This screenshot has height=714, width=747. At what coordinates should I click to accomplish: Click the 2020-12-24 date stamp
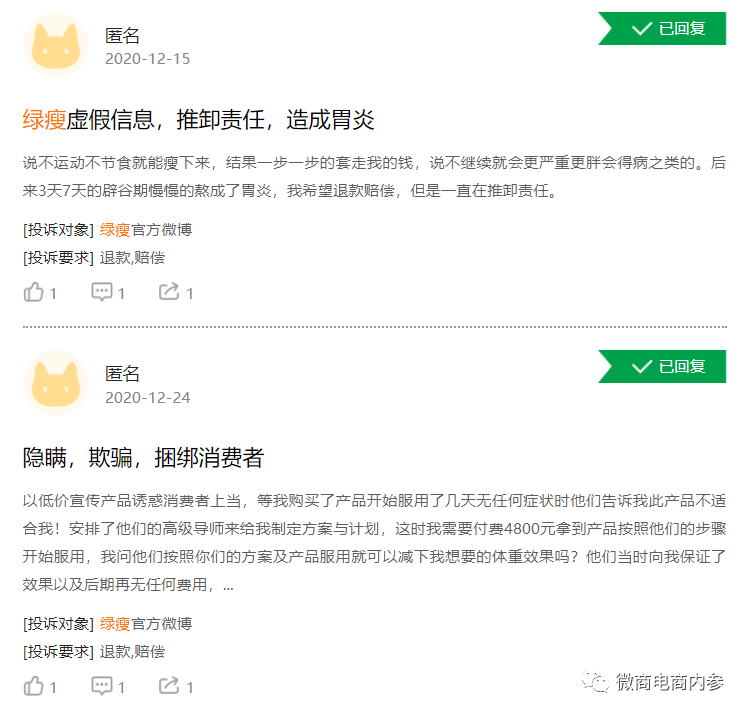tap(147, 397)
